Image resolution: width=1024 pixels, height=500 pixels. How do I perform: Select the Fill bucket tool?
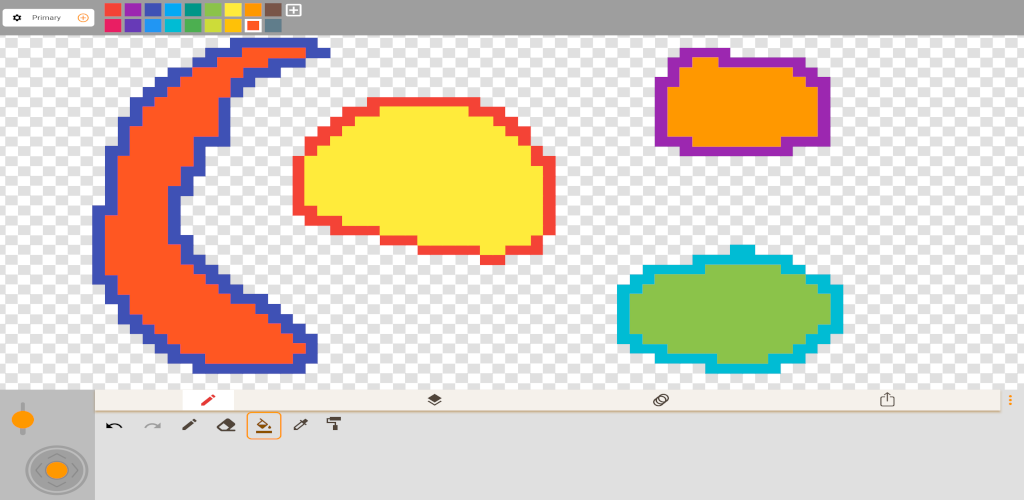[264, 426]
